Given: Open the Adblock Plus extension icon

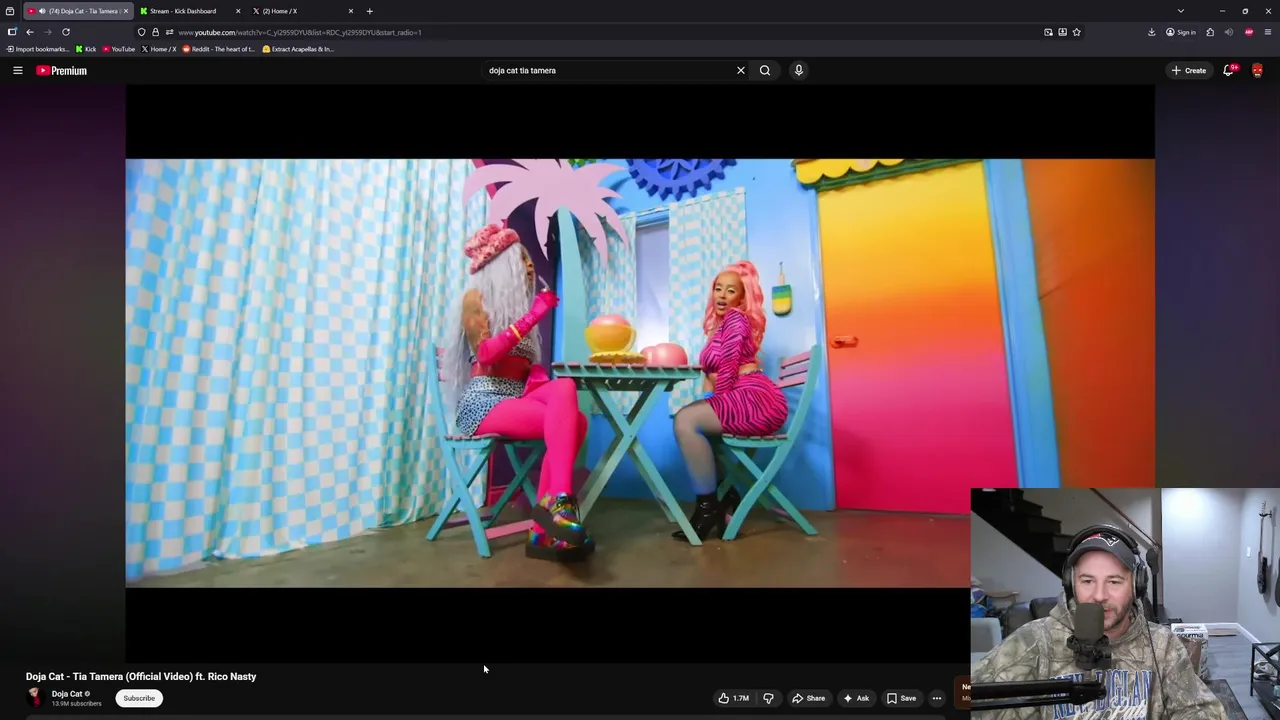Looking at the screenshot, I should 1249,32.
